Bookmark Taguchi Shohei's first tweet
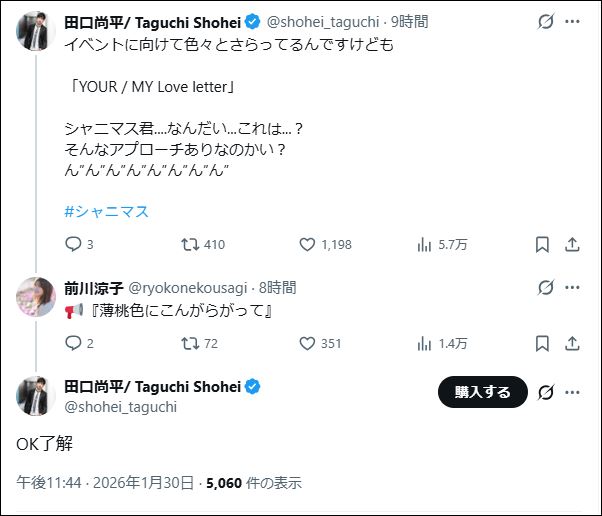 coord(542,244)
